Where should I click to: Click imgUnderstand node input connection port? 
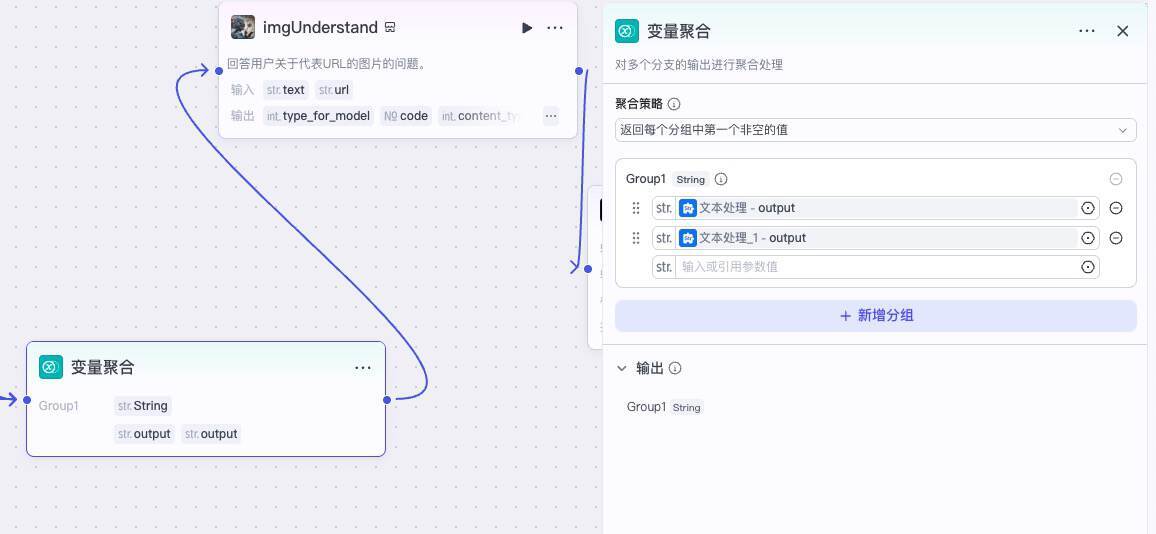click(219, 71)
